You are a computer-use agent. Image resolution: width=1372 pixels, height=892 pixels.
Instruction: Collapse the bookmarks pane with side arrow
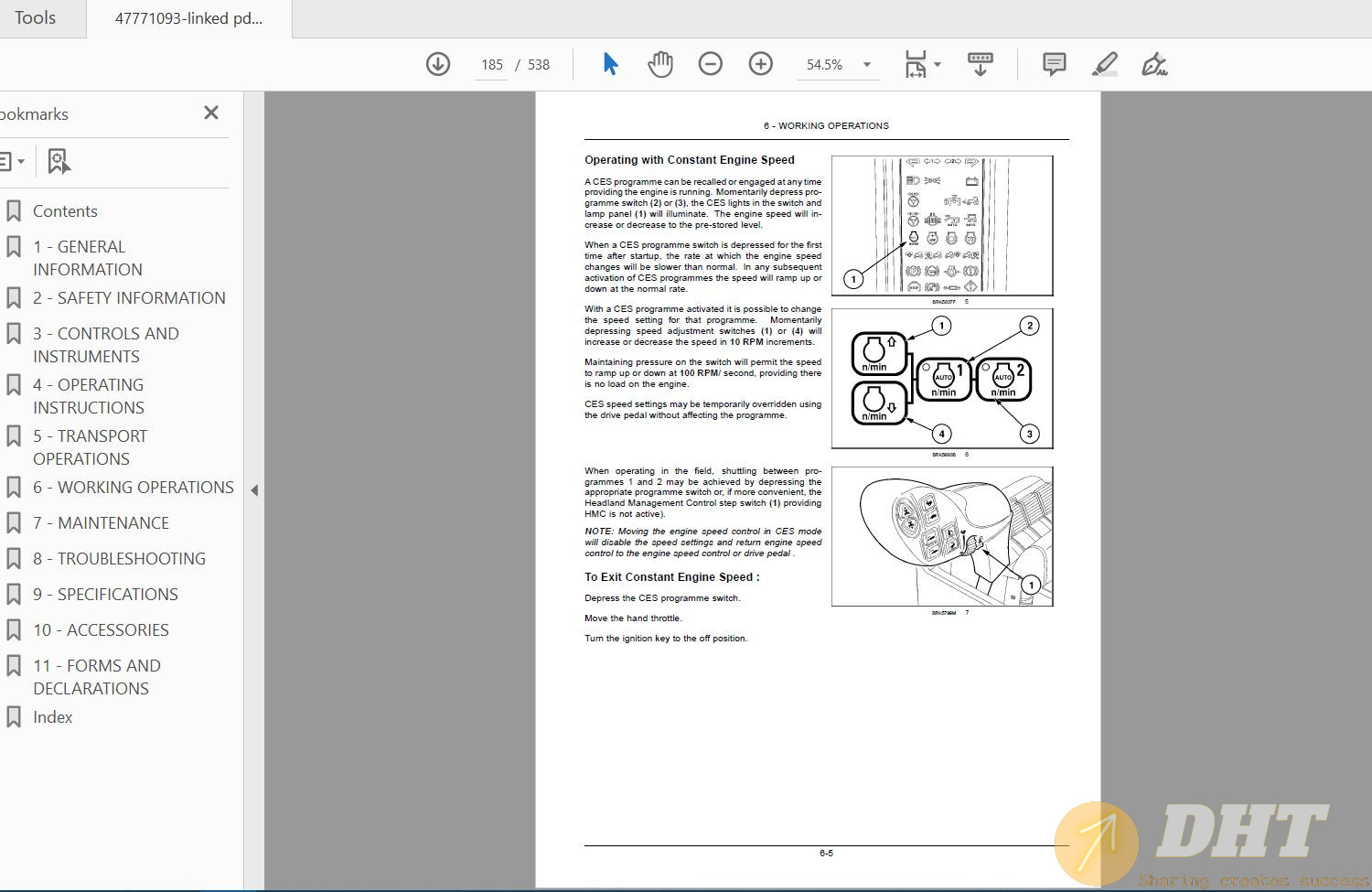(254, 490)
